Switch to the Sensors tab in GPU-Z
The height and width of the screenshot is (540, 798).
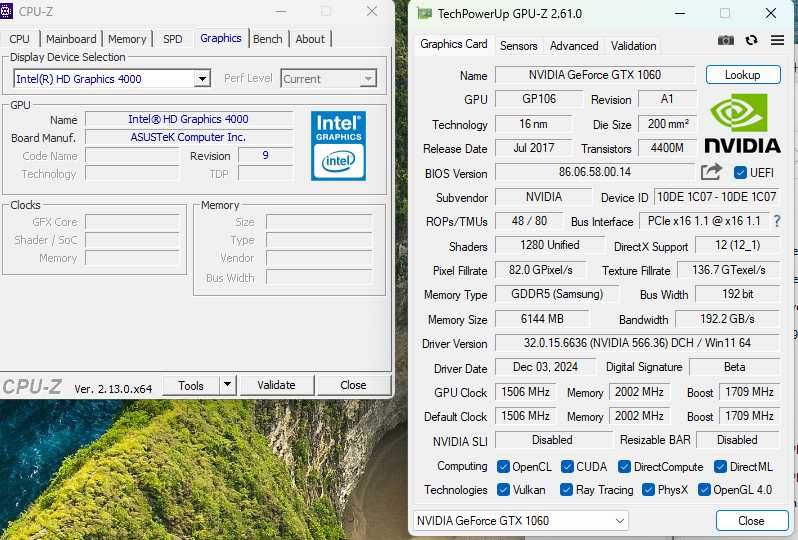point(519,46)
